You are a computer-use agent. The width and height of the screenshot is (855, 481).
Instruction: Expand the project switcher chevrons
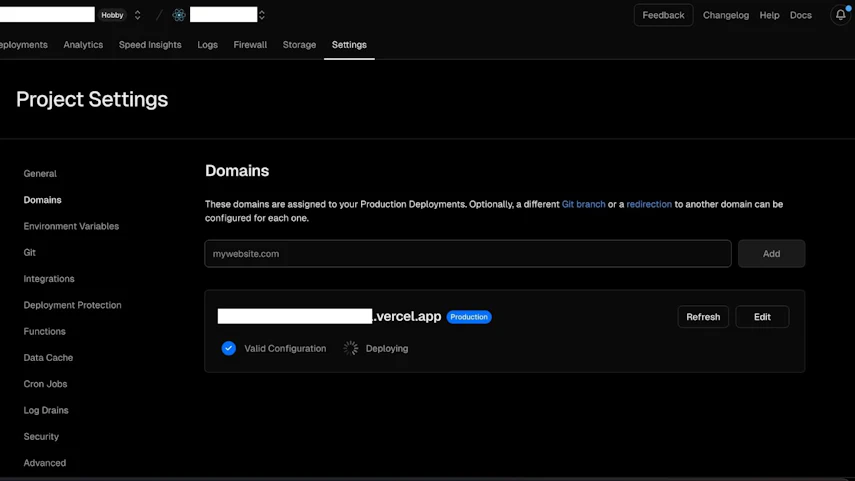click(262, 15)
